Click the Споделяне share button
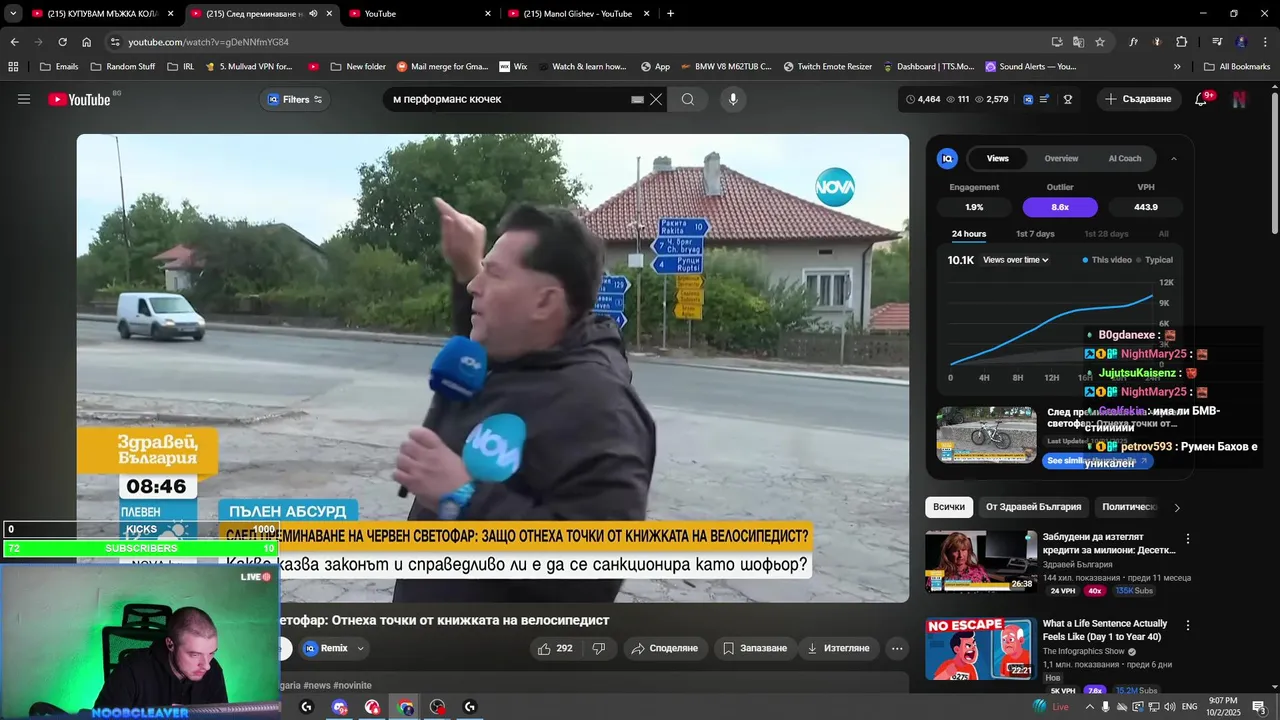This screenshot has width=1280, height=720. click(x=664, y=648)
